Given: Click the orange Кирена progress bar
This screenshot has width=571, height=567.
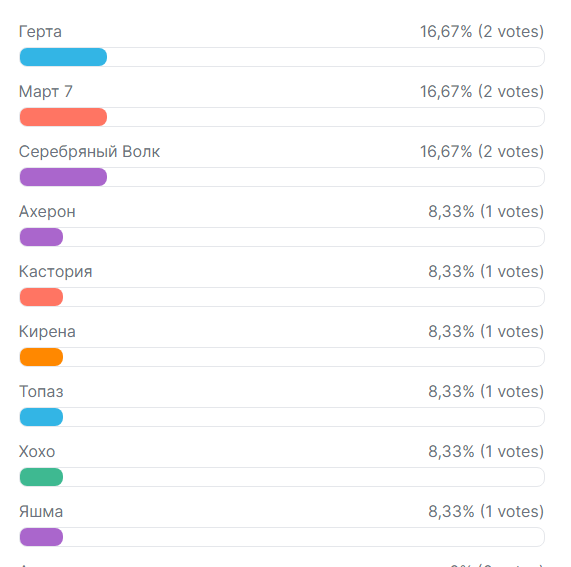Looking at the screenshot, I should tap(42, 357).
